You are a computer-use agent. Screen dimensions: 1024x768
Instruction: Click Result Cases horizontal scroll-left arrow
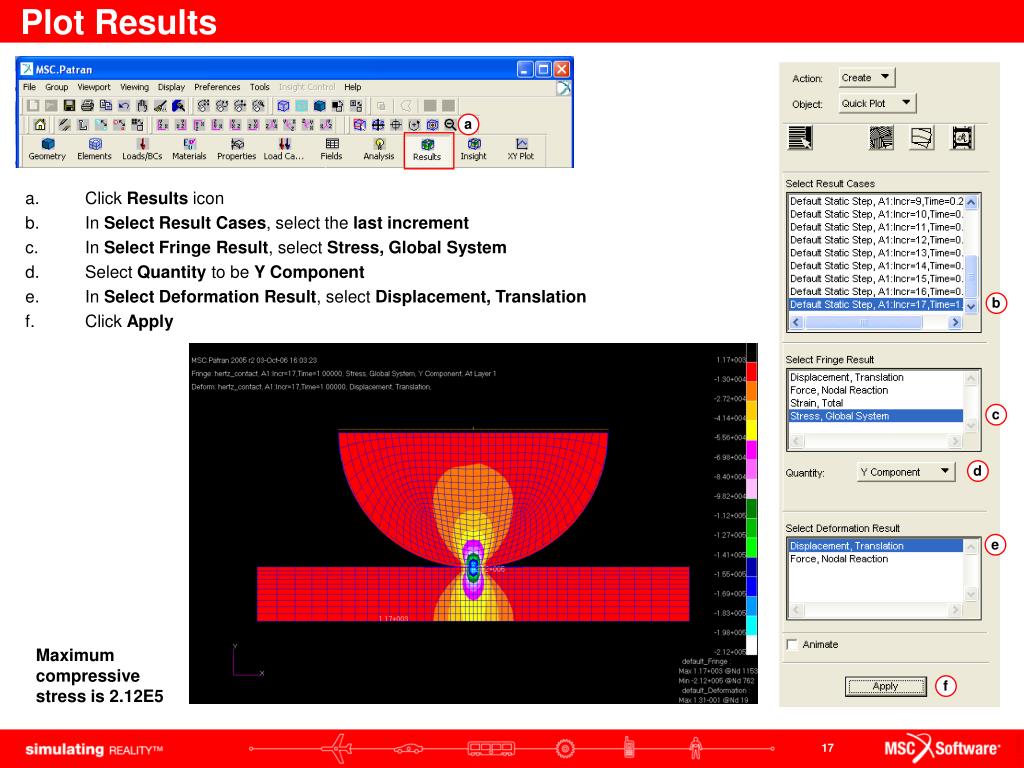pos(796,322)
